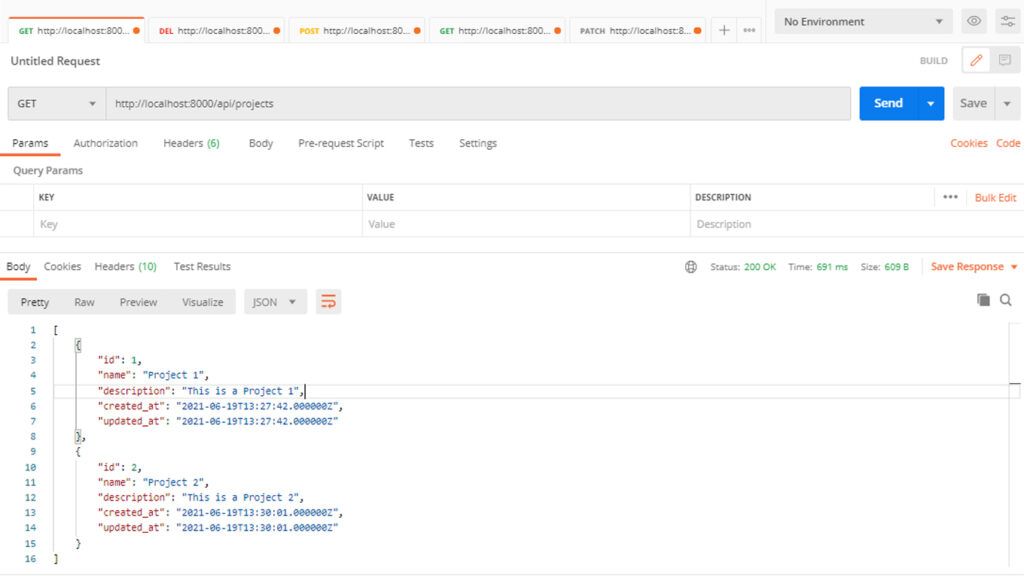Expand the Save button dropdown arrow
The image size is (1024, 578).
click(1007, 103)
